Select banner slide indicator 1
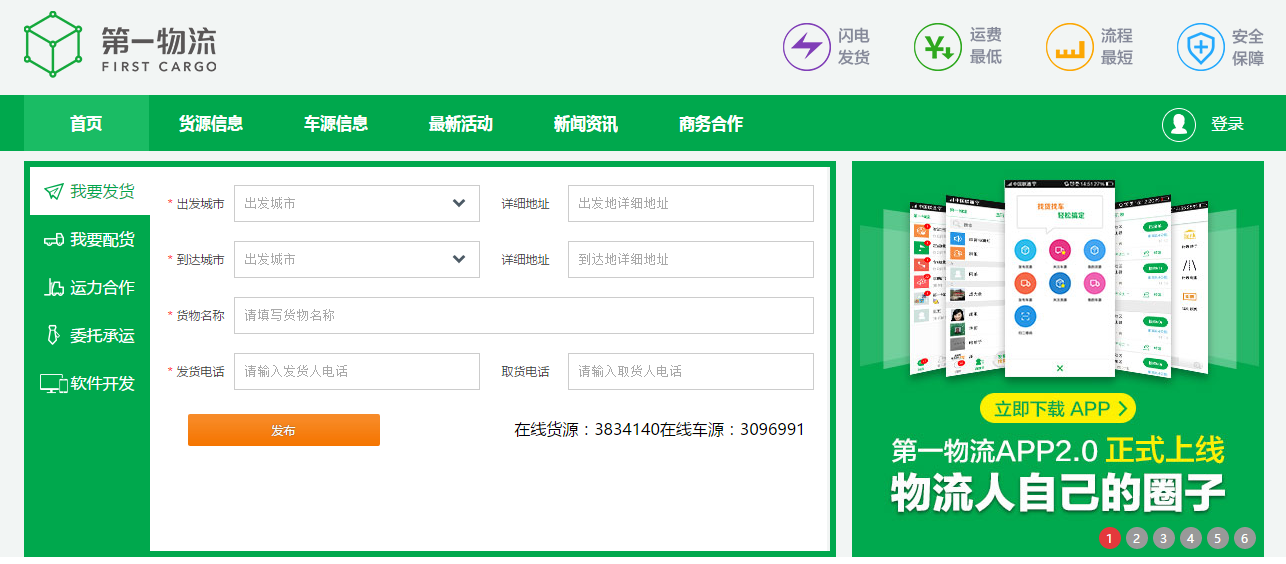 1109,538
